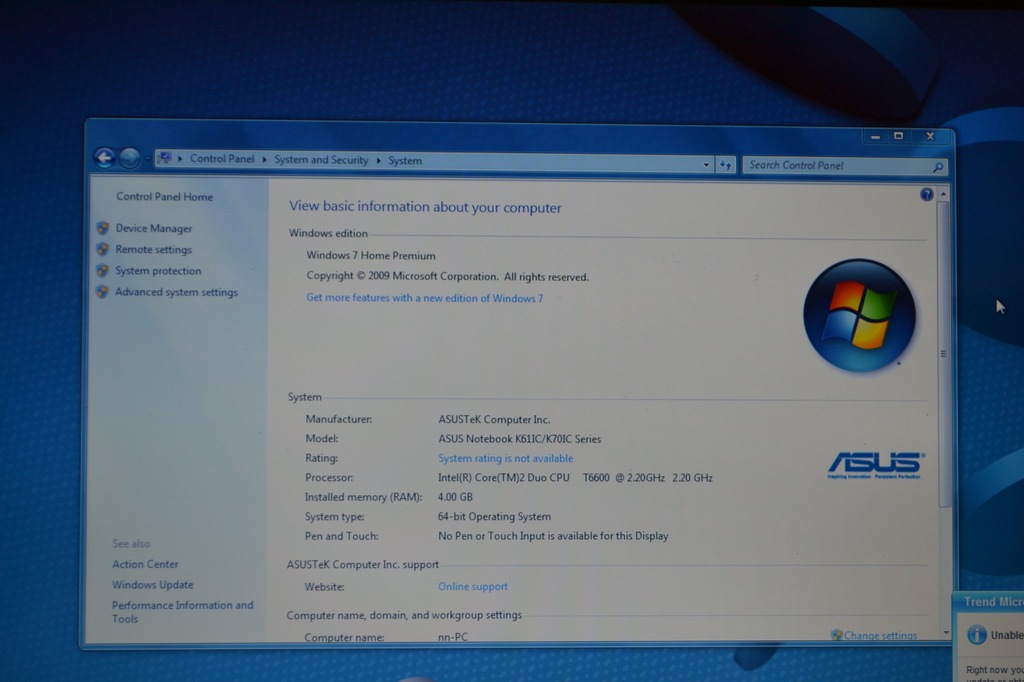1024x682 pixels.
Task: Click shield icon beside Remote settings
Action: coord(103,249)
